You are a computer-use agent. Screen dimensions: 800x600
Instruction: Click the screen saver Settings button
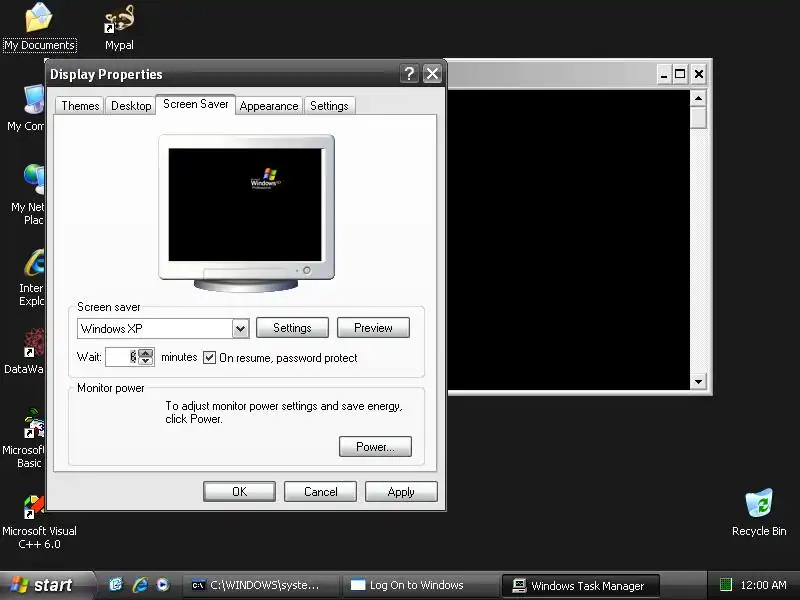[x=292, y=328]
